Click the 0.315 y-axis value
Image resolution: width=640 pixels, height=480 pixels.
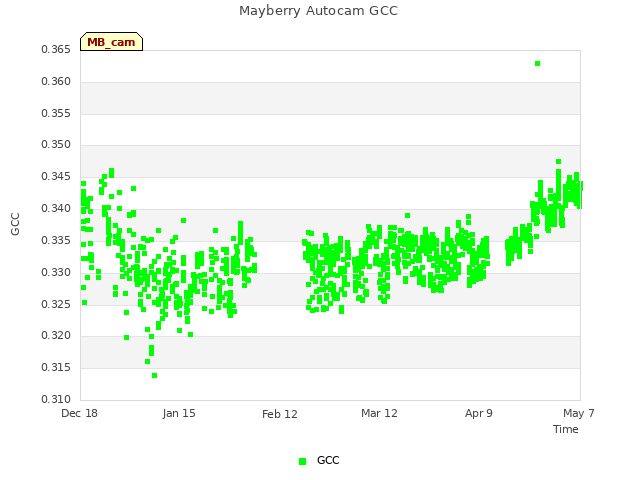coord(56,367)
